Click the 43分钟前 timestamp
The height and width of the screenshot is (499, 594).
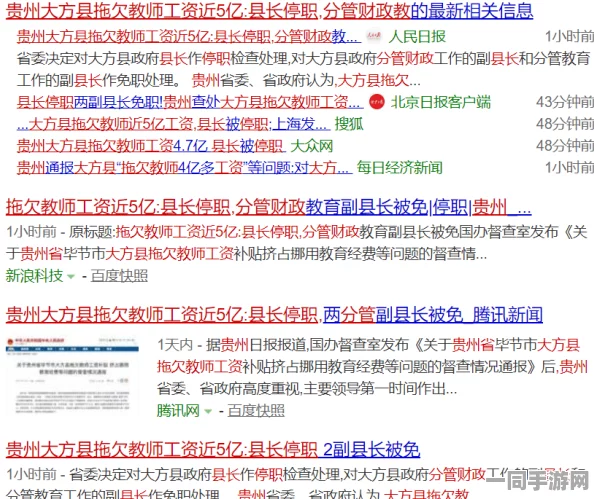(565, 102)
